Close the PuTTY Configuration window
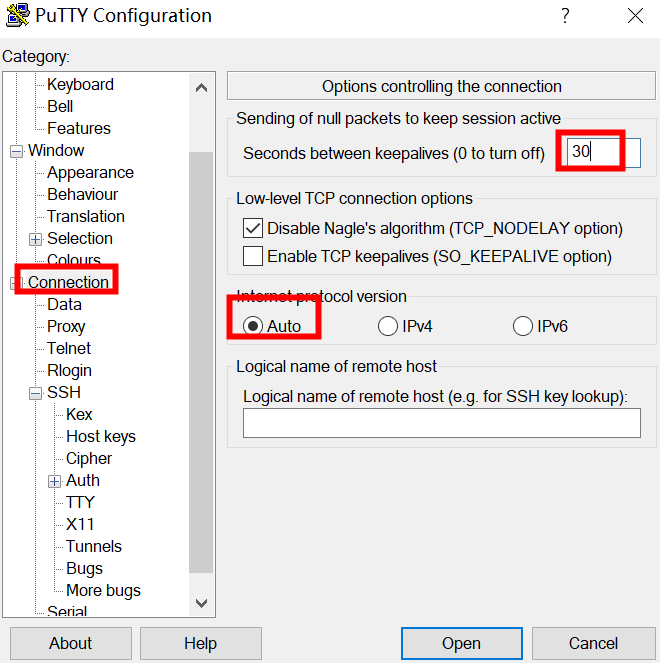This screenshot has height=663, width=660. coord(635,16)
